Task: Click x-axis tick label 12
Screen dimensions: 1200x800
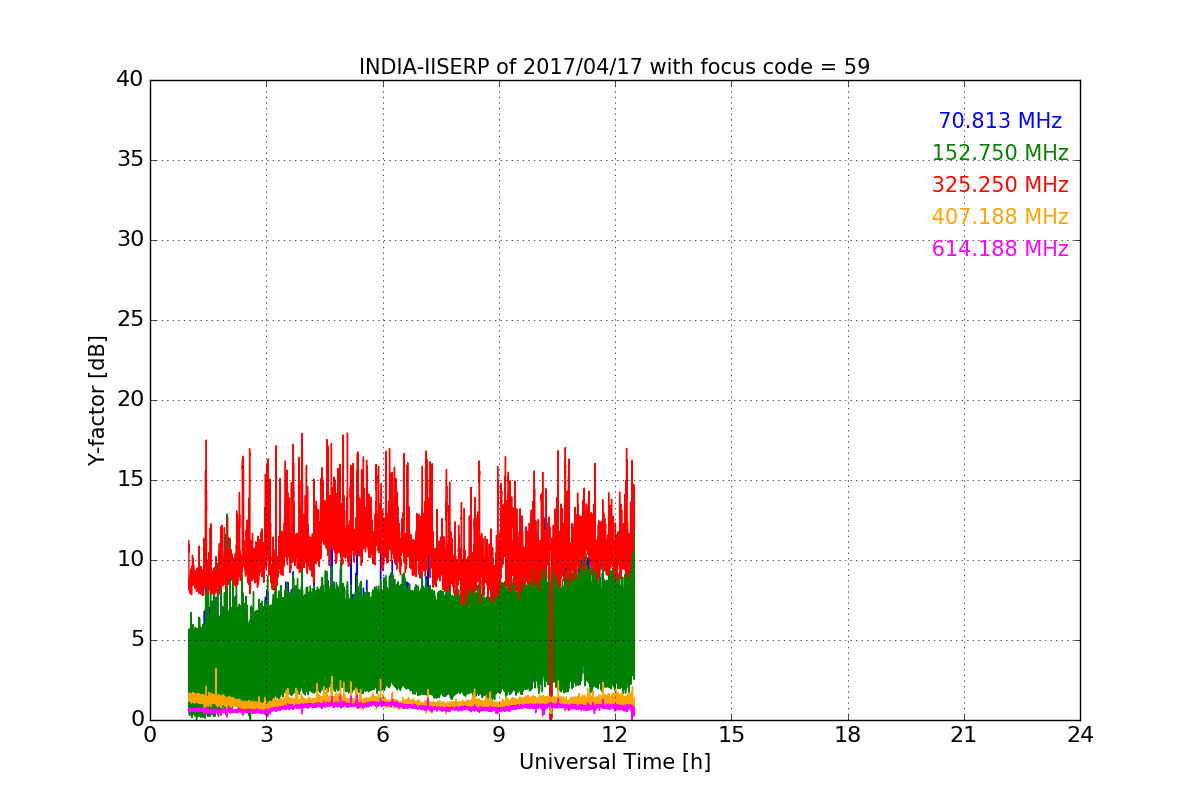Action: point(615,735)
